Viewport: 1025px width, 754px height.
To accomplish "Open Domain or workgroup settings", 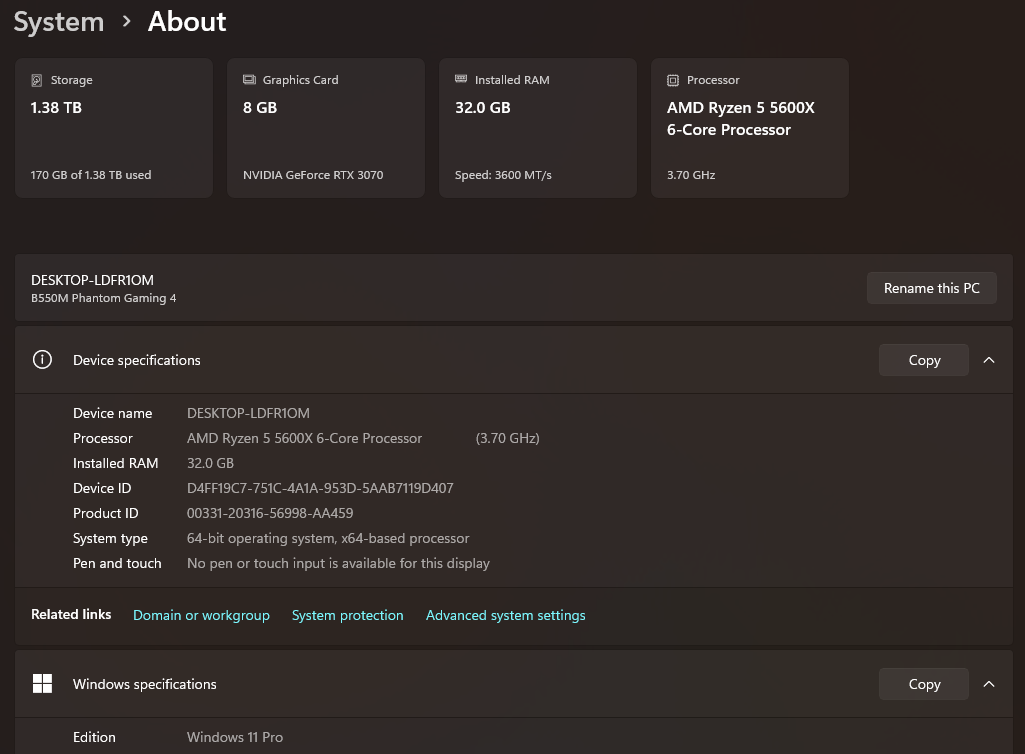I will click(x=201, y=615).
